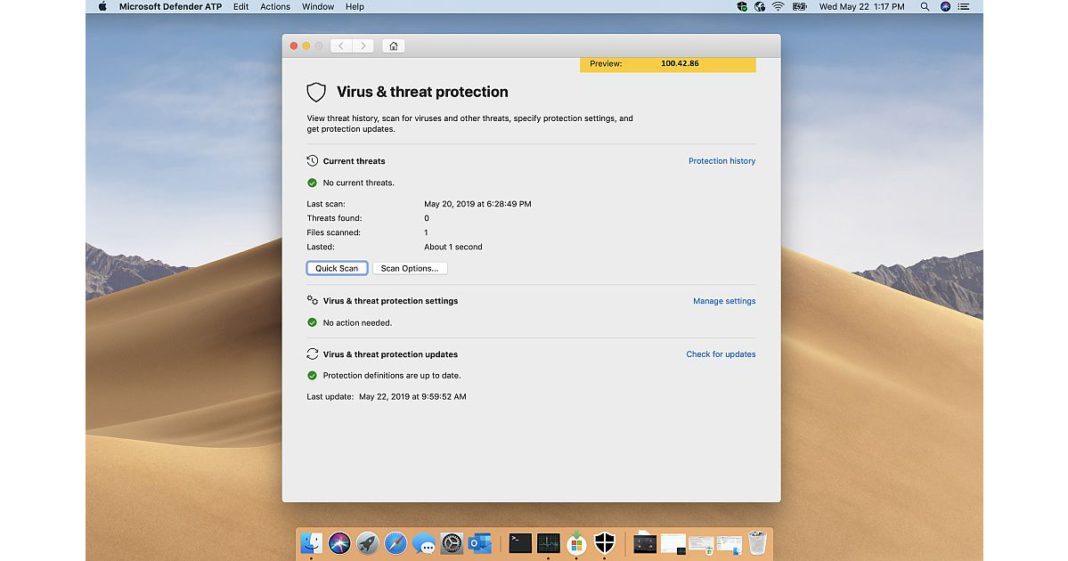This screenshot has width=1068, height=561.
Task: Open the Actions menu
Action: [275, 7]
